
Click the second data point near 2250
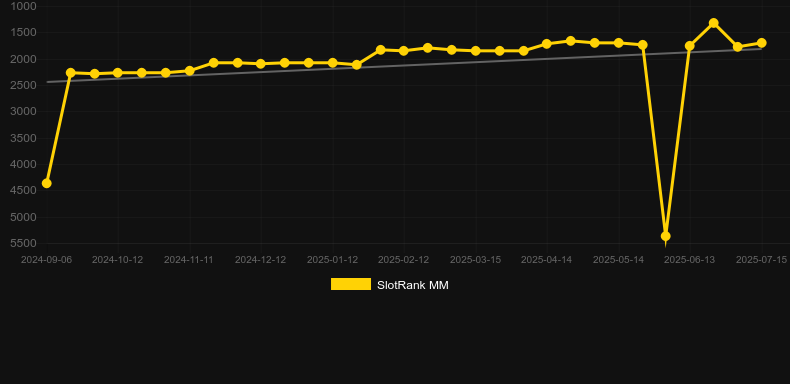coord(71,73)
